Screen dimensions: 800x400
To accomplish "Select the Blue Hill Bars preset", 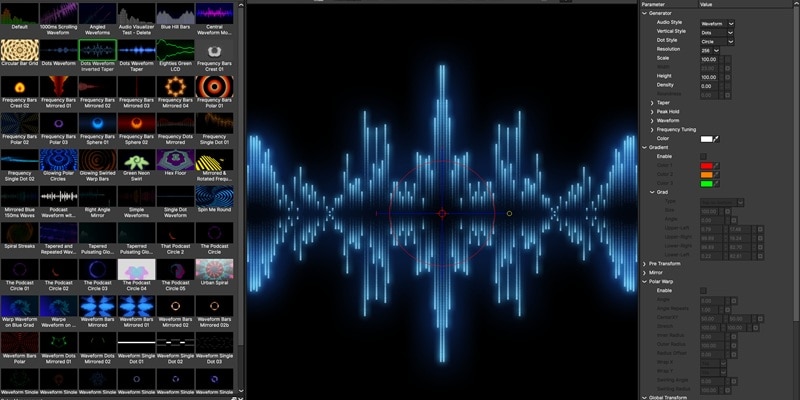I will pyautogui.click(x=176, y=14).
